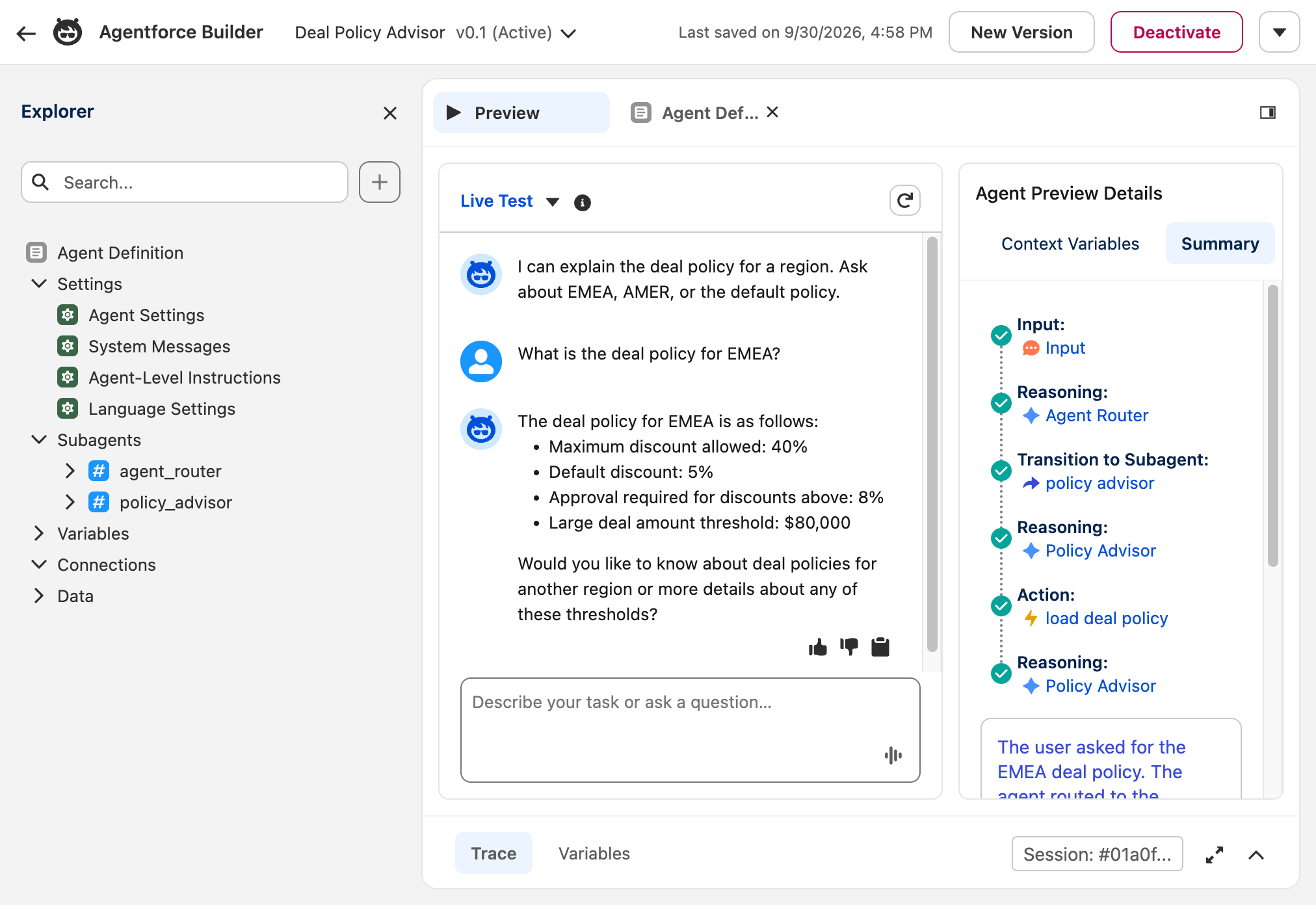This screenshot has width=1316, height=905.
Task: Open the Context Variables tab
Action: point(1070,243)
